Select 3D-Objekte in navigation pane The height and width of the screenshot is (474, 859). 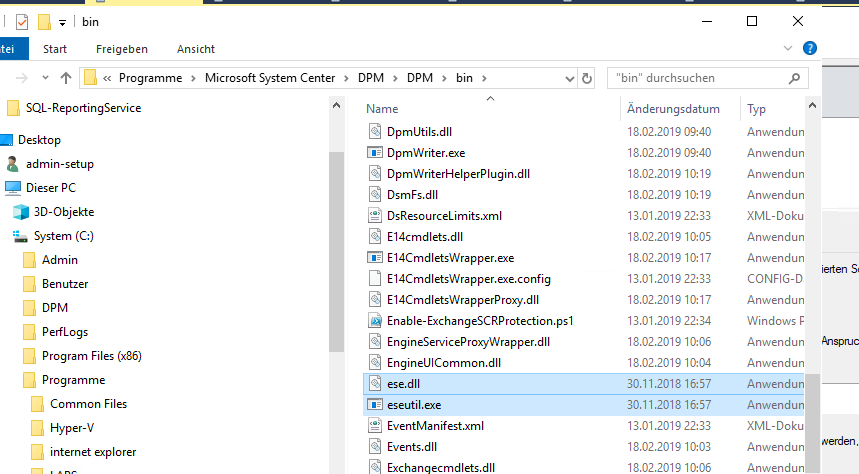64,212
